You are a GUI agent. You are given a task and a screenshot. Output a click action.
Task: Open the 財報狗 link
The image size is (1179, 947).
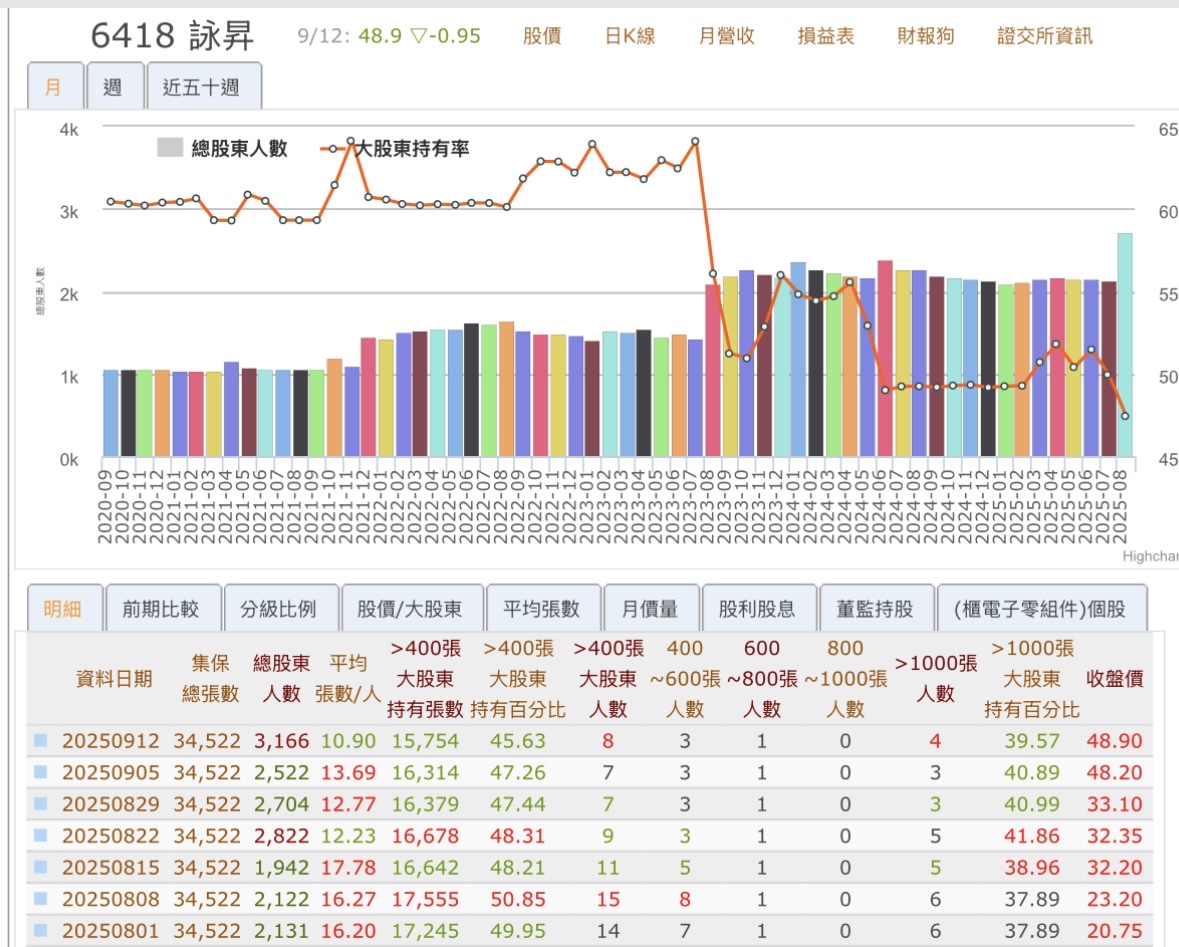point(926,37)
